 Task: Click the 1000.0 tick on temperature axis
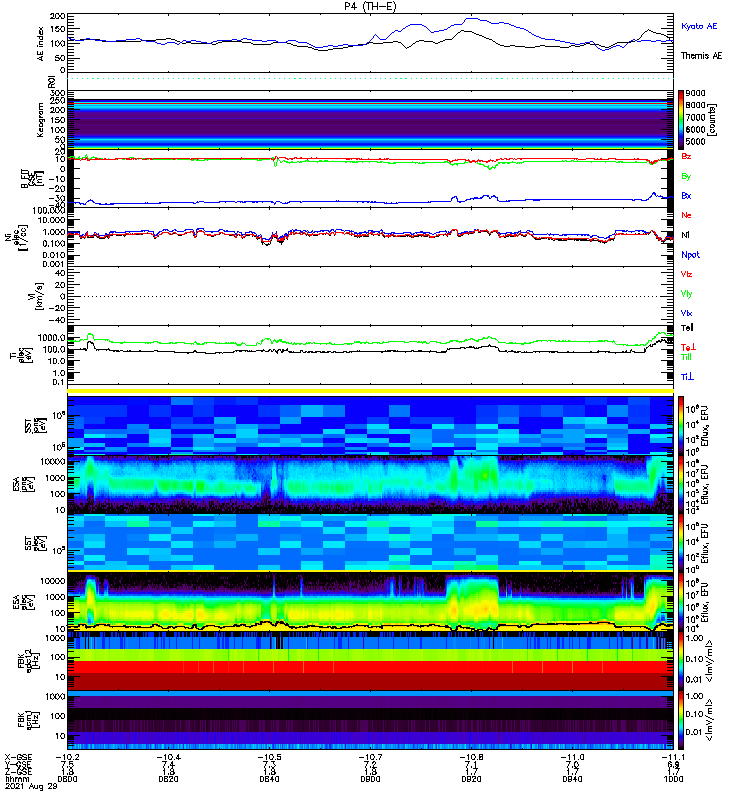coord(52,338)
